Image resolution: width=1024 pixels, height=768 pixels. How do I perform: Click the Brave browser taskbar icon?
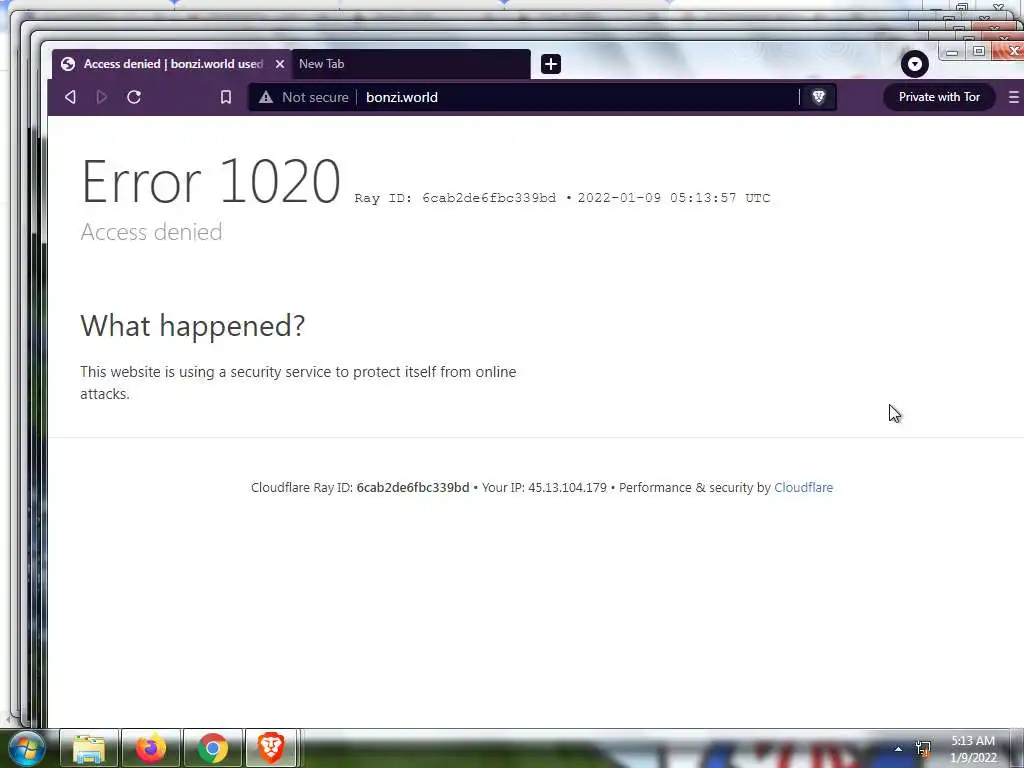[x=271, y=748]
